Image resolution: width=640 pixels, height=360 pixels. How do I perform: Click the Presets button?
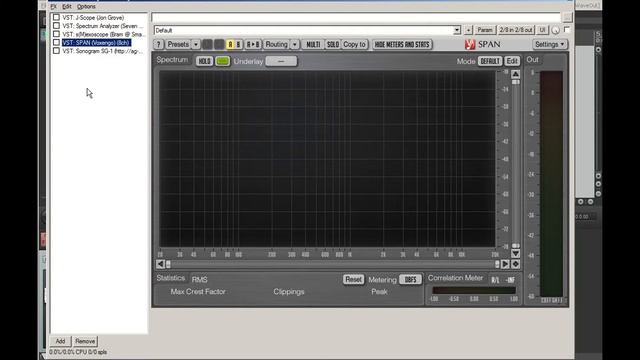pos(178,44)
